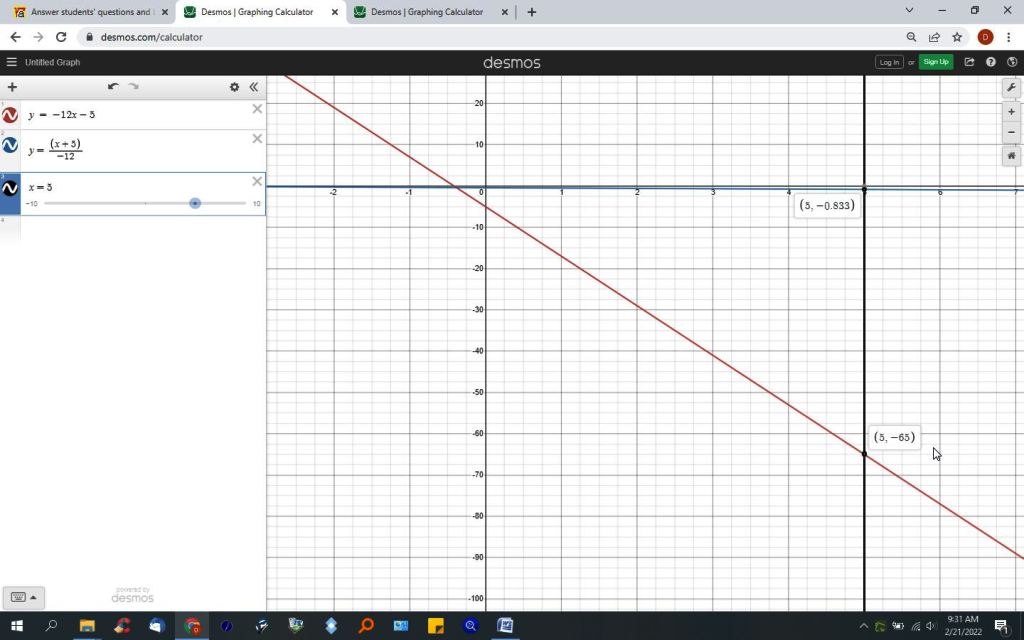
Task: Reset graph to default home view
Action: [x=1011, y=155]
